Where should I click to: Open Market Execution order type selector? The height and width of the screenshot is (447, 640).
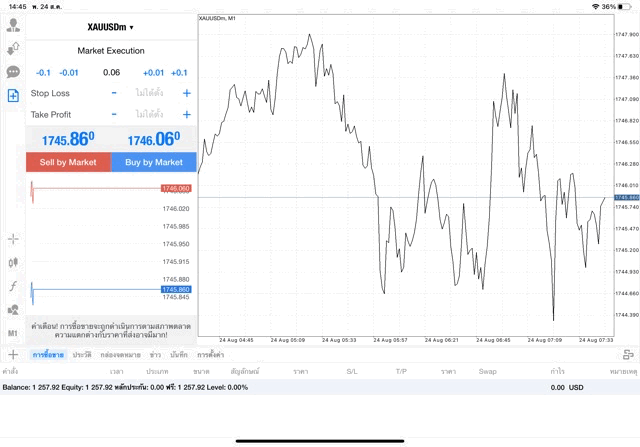pyautogui.click(x=111, y=51)
